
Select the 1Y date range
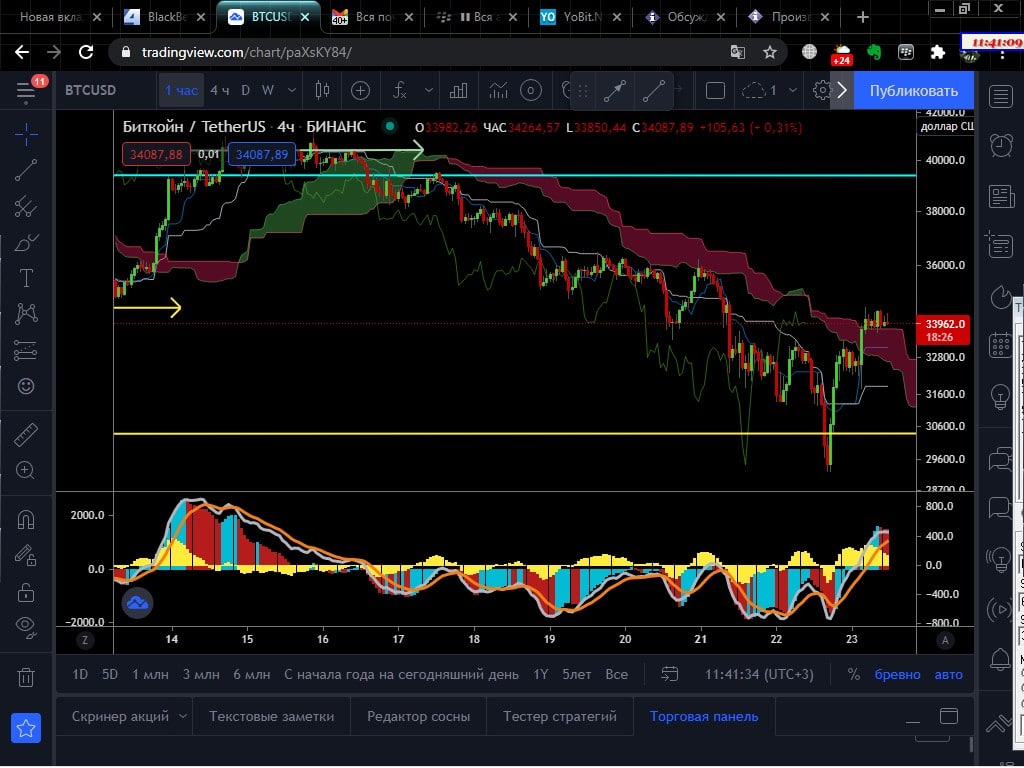pyautogui.click(x=540, y=675)
